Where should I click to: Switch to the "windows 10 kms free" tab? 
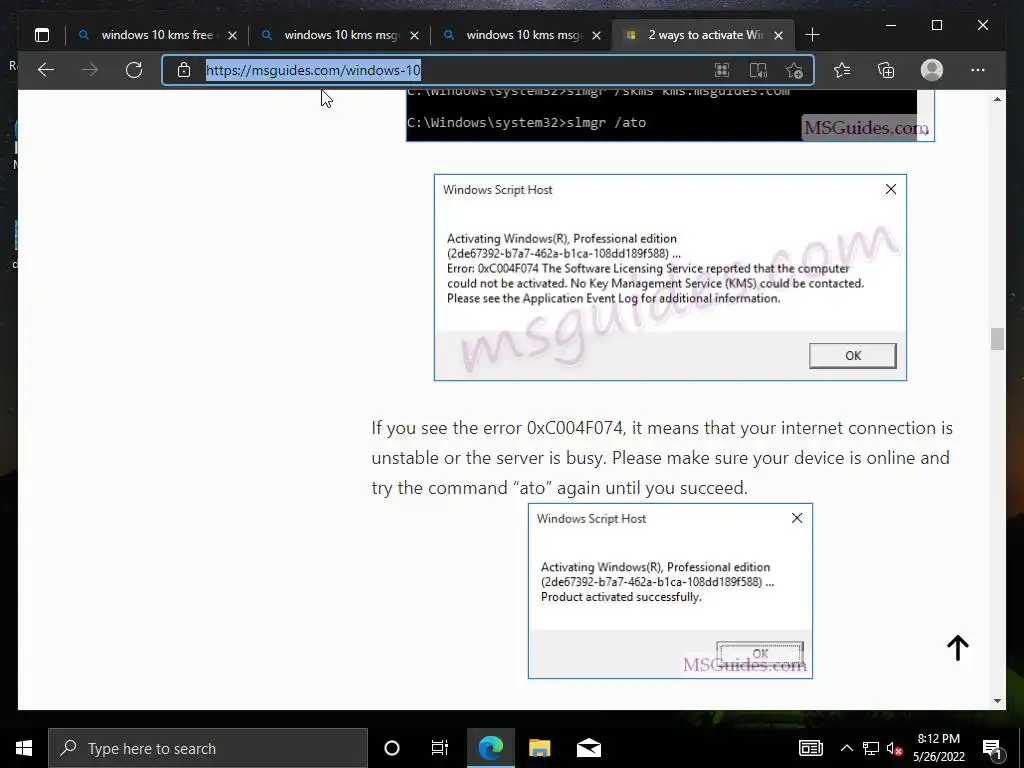click(x=157, y=35)
